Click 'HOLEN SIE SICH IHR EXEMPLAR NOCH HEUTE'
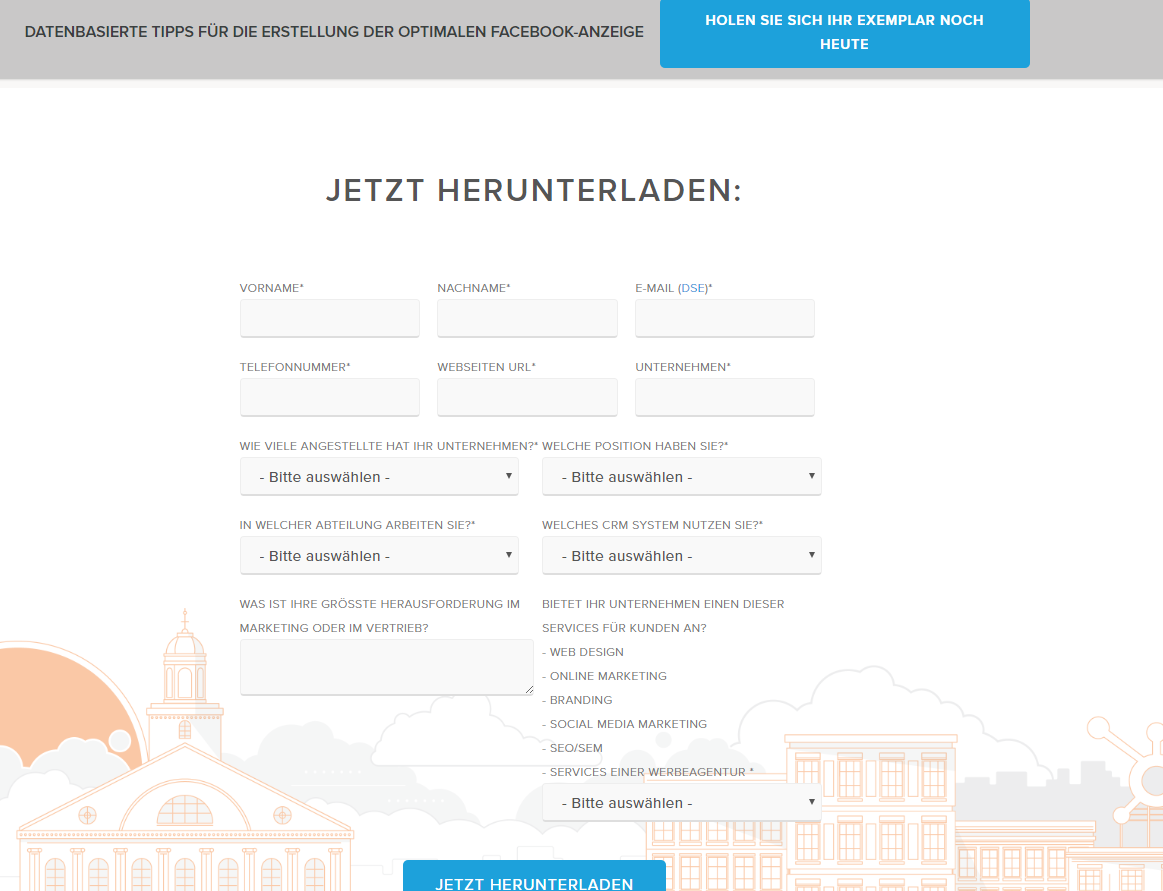1163x891 pixels. [844, 32]
